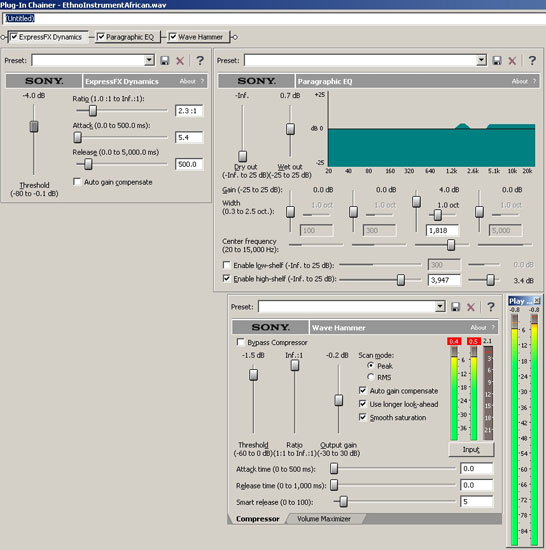
Task: Click the Wave Hammer Threshold slider handle
Action: 254,375
